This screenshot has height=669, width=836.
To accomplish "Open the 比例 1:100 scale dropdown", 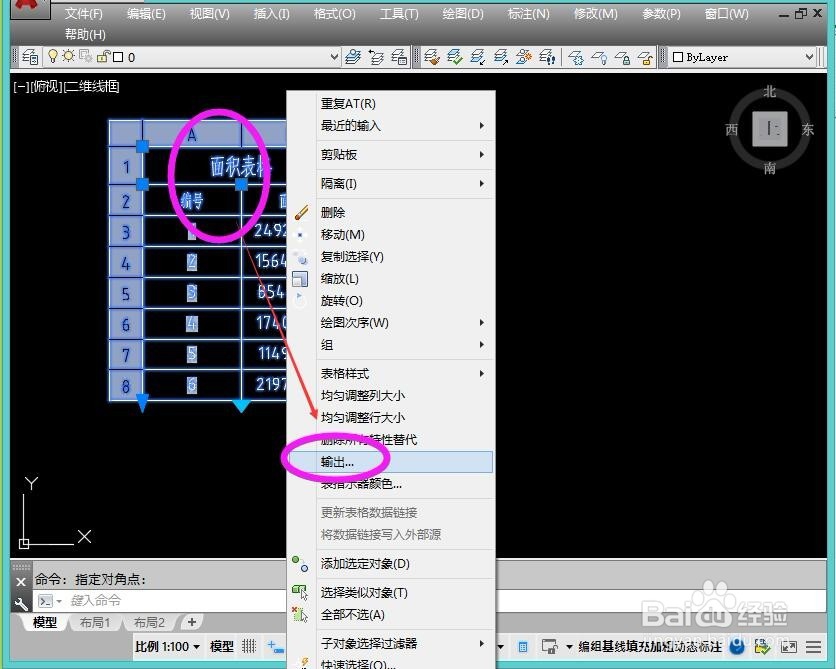I will click(x=167, y=647).
